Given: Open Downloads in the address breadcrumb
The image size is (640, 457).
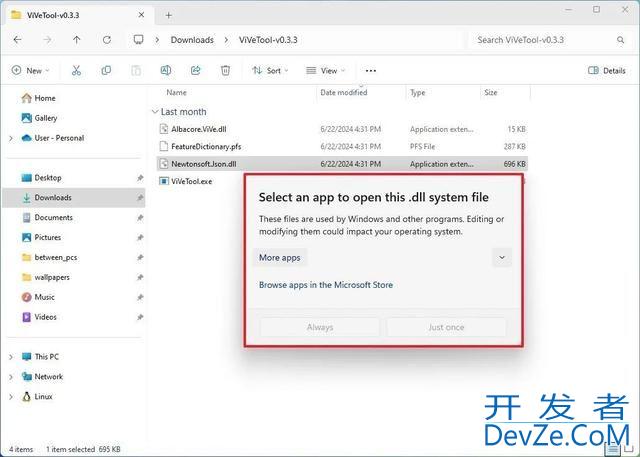Looking at the screenshot, I should click(192, 40).
